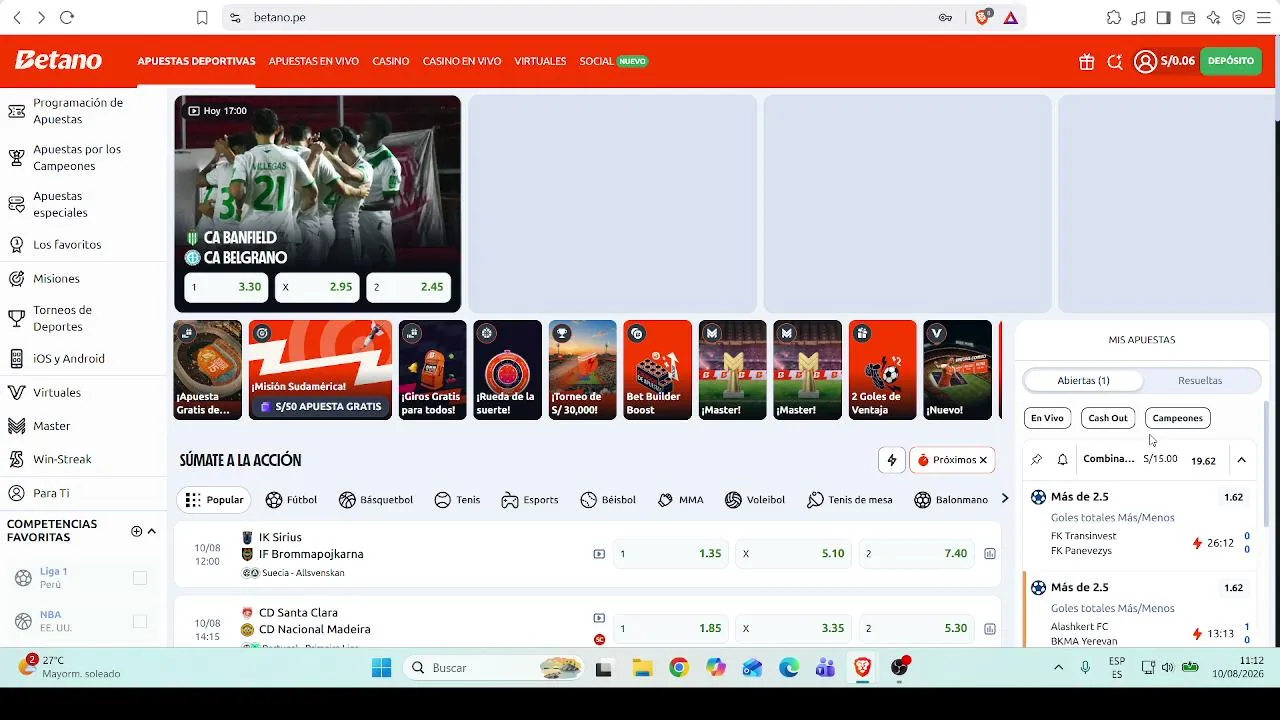The width and height of the screenshot is (1280, 720).
Task: Open Microsoft Teams from the taskbar
Action: 825,668
